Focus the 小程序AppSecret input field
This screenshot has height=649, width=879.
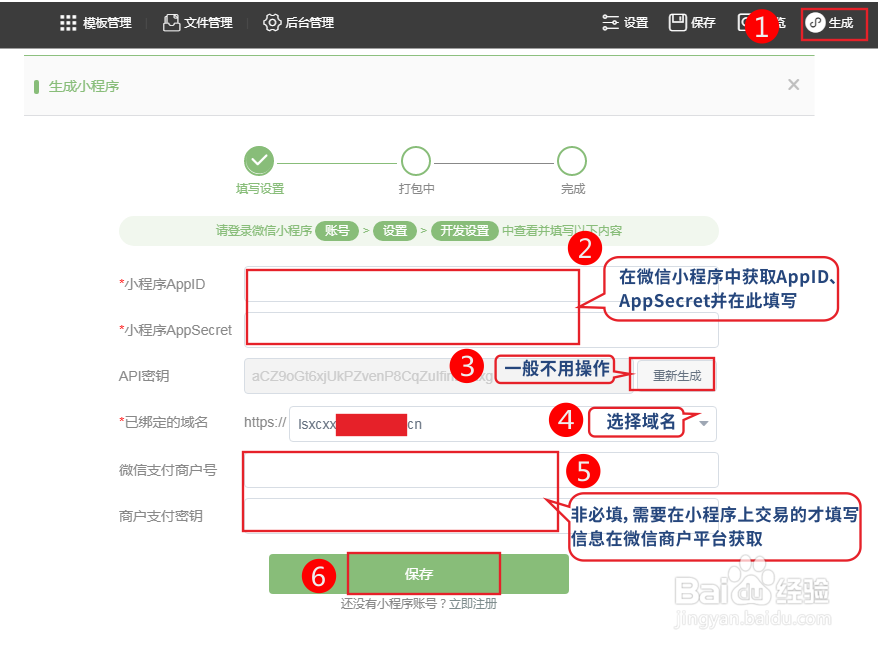click(481, 330)
